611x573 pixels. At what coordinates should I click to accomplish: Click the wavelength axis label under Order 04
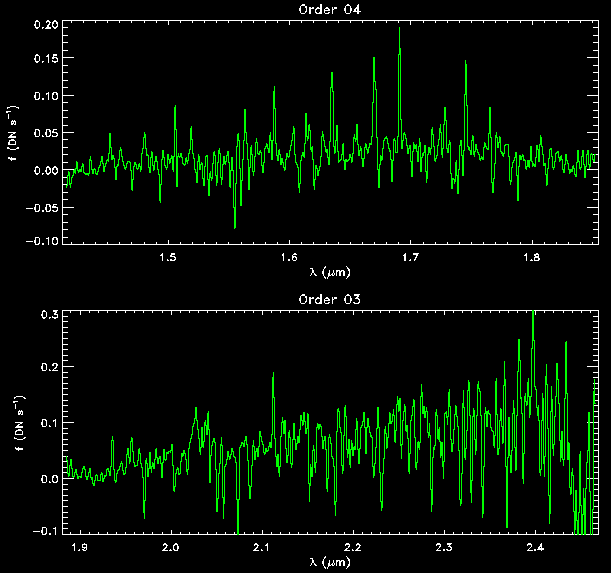click(x=330, y=272)
